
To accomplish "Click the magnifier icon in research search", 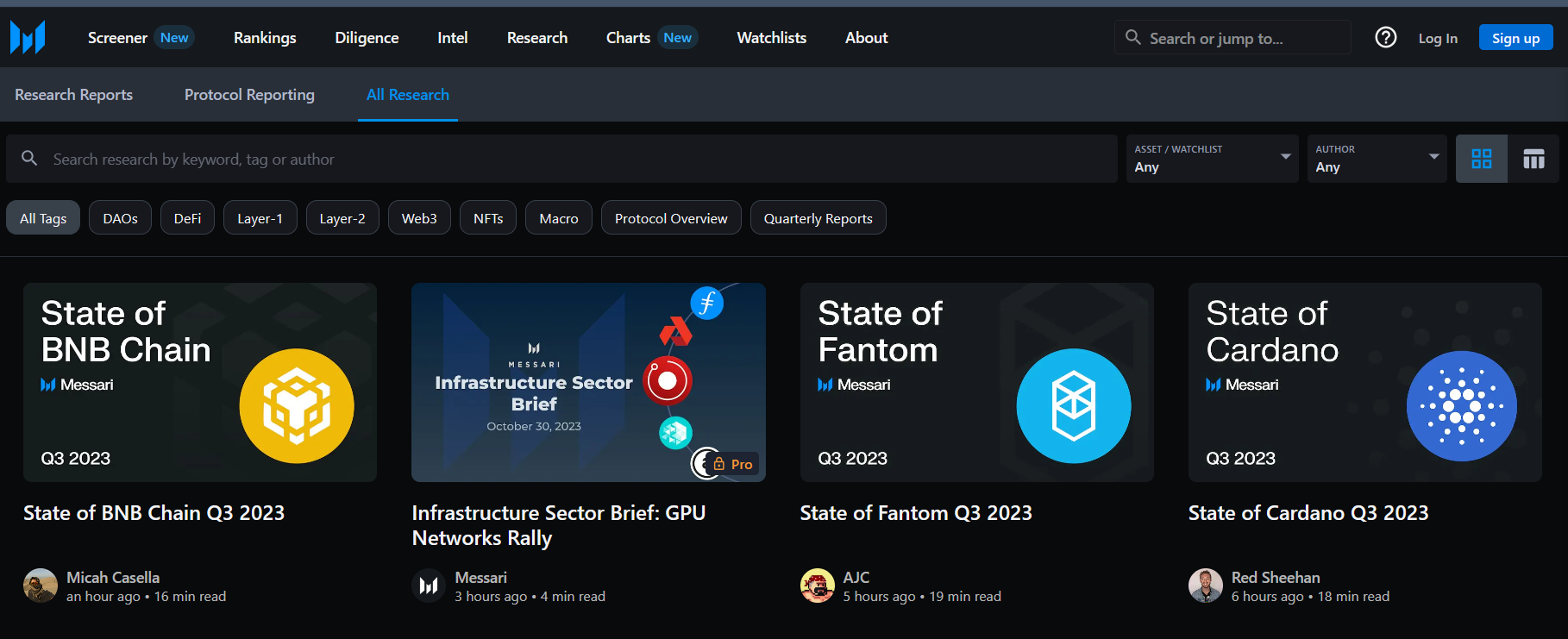I will click(29, 159).
